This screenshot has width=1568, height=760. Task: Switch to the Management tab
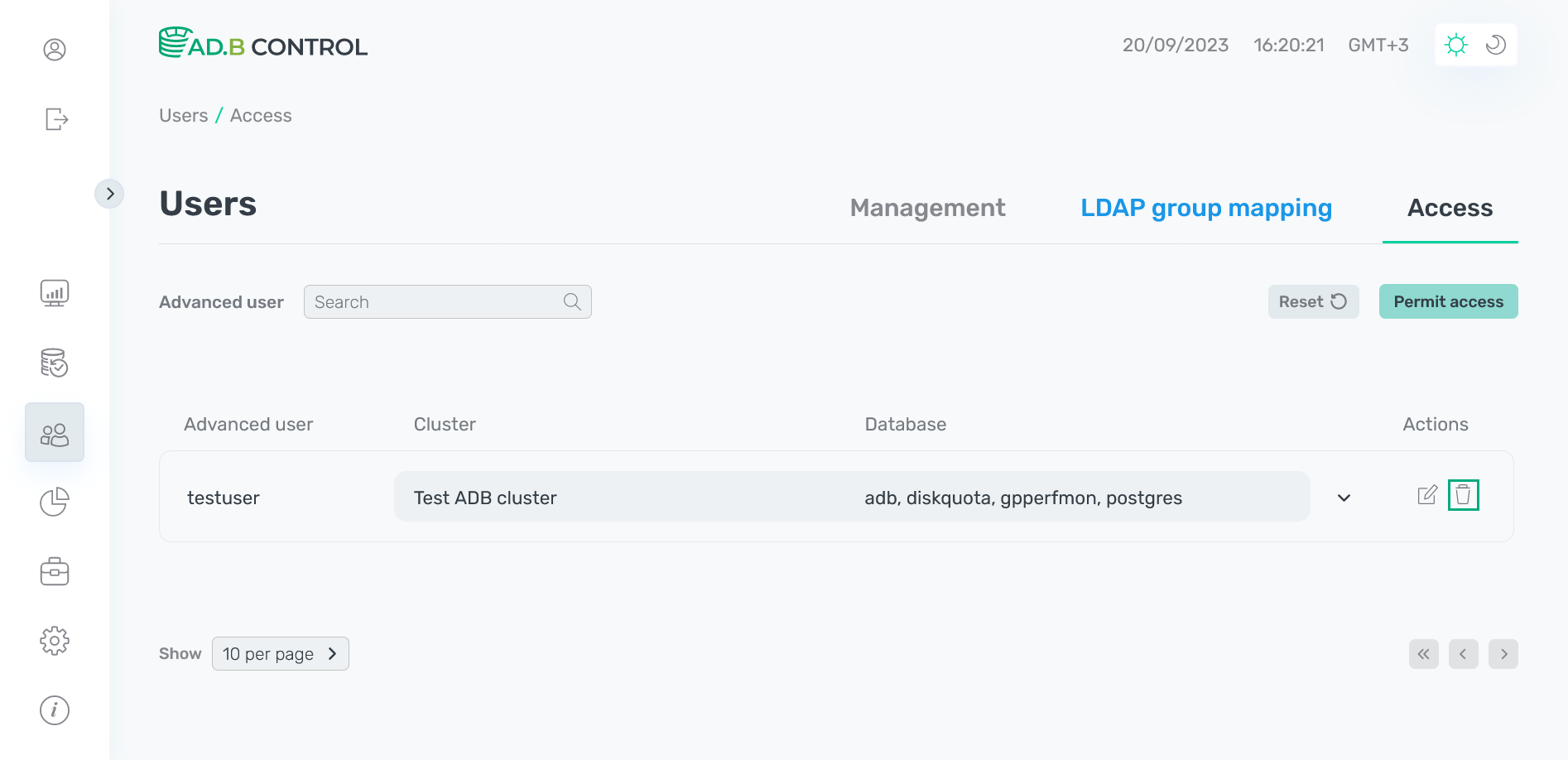927,208
